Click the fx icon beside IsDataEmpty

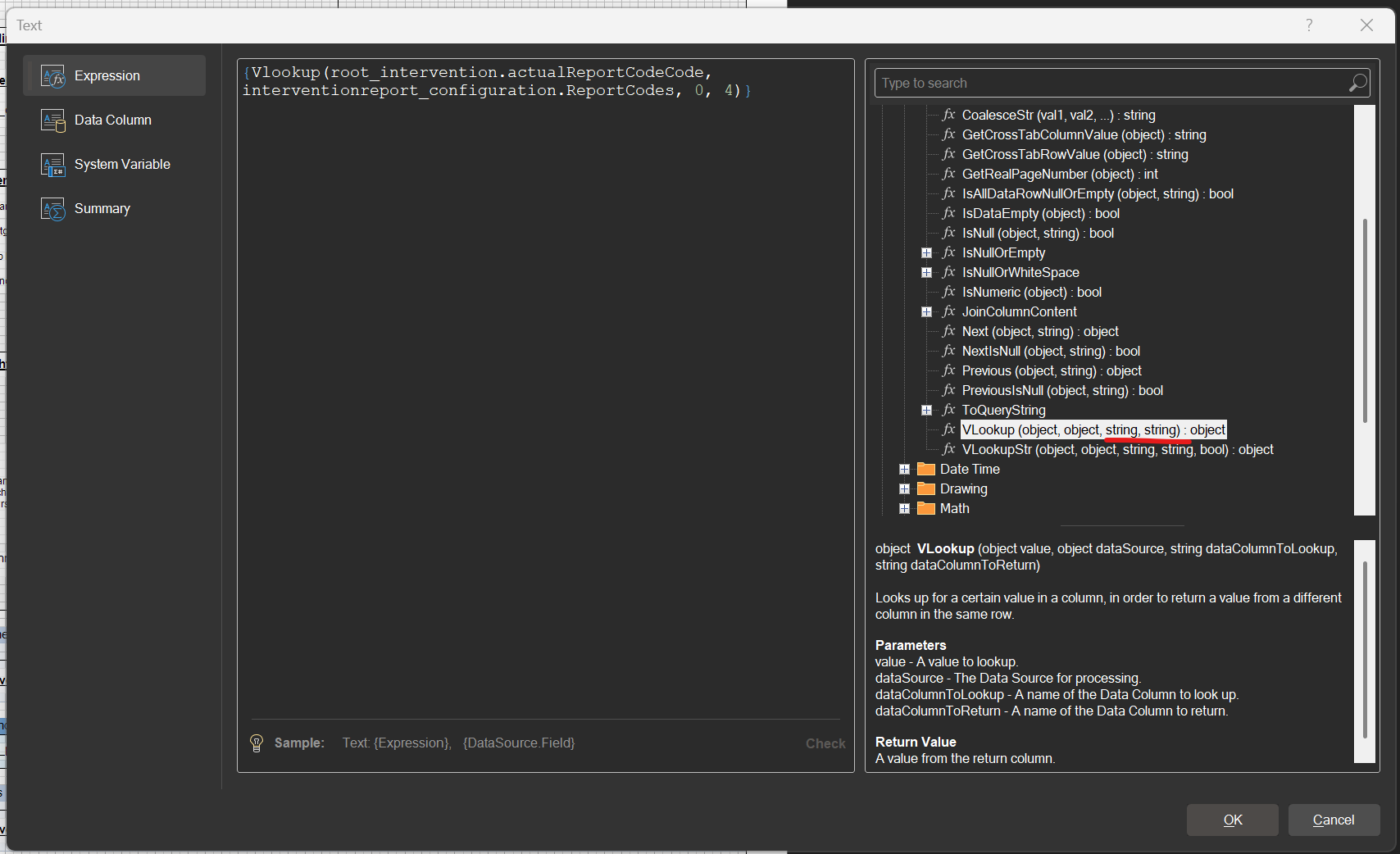click(949, 213)
